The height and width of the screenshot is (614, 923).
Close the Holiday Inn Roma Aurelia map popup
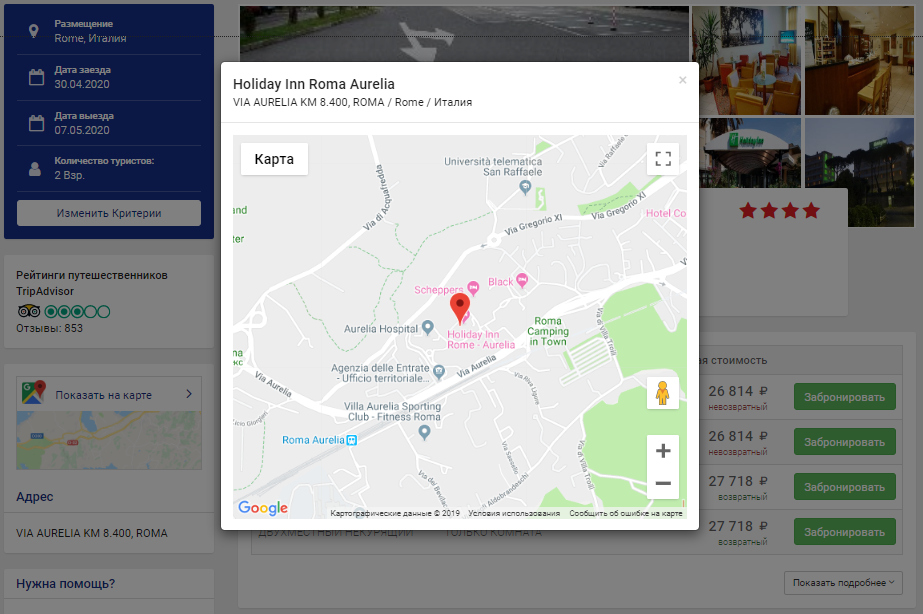coord(682,80)
